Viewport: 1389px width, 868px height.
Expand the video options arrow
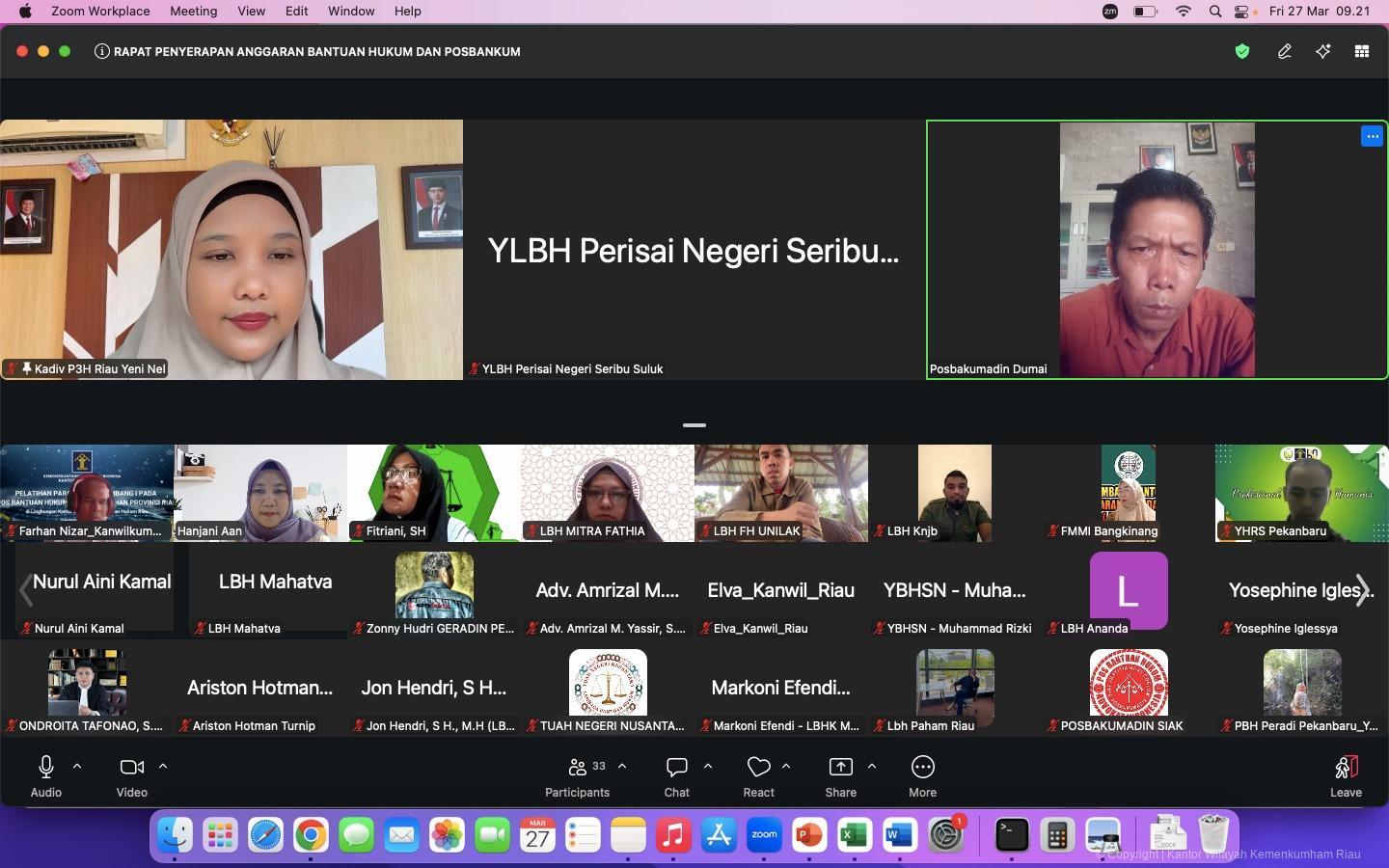[163, 767]
